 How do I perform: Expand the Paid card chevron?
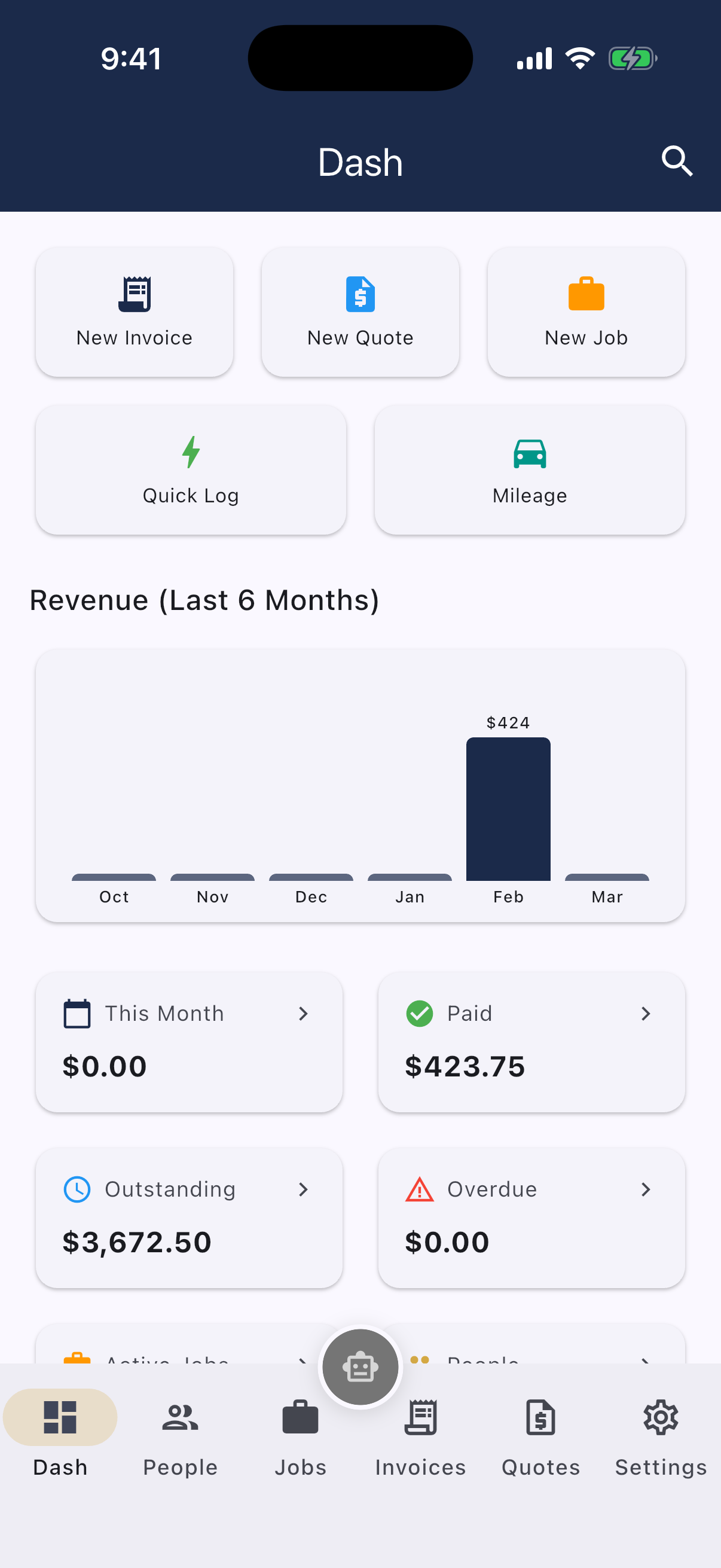(646, 1014)
